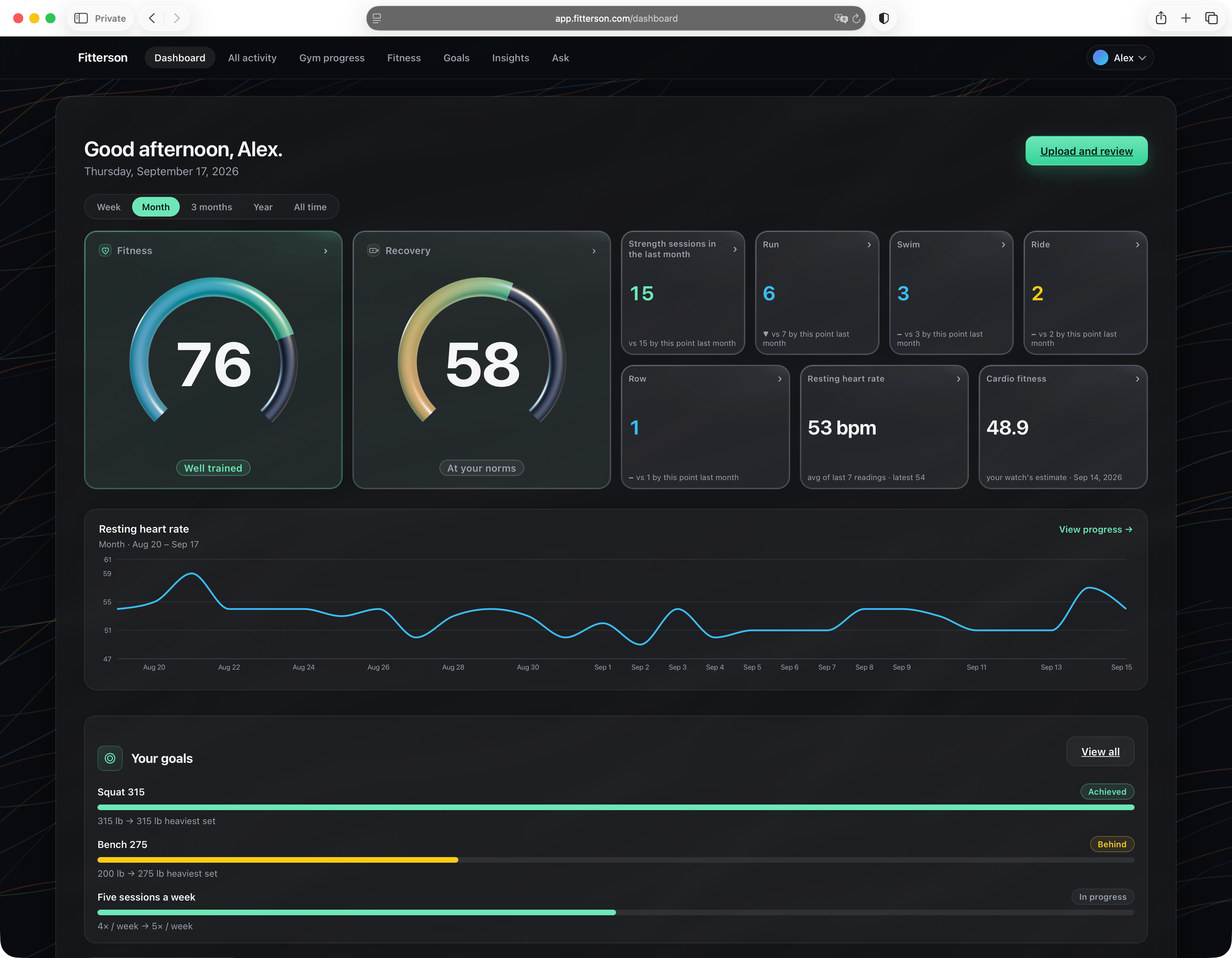The width and height of the screenshot is (1232, 958).
Task: Click the At your norms badge
Action: [x=482, y=468]
